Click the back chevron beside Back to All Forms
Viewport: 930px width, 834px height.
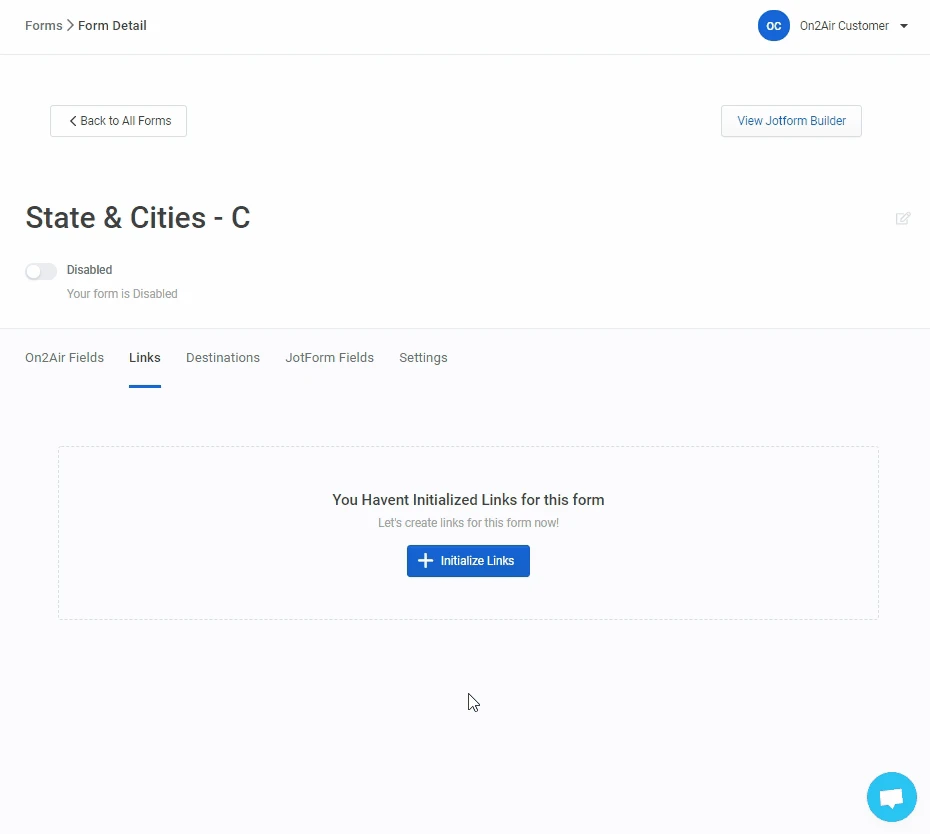[73, 121]
